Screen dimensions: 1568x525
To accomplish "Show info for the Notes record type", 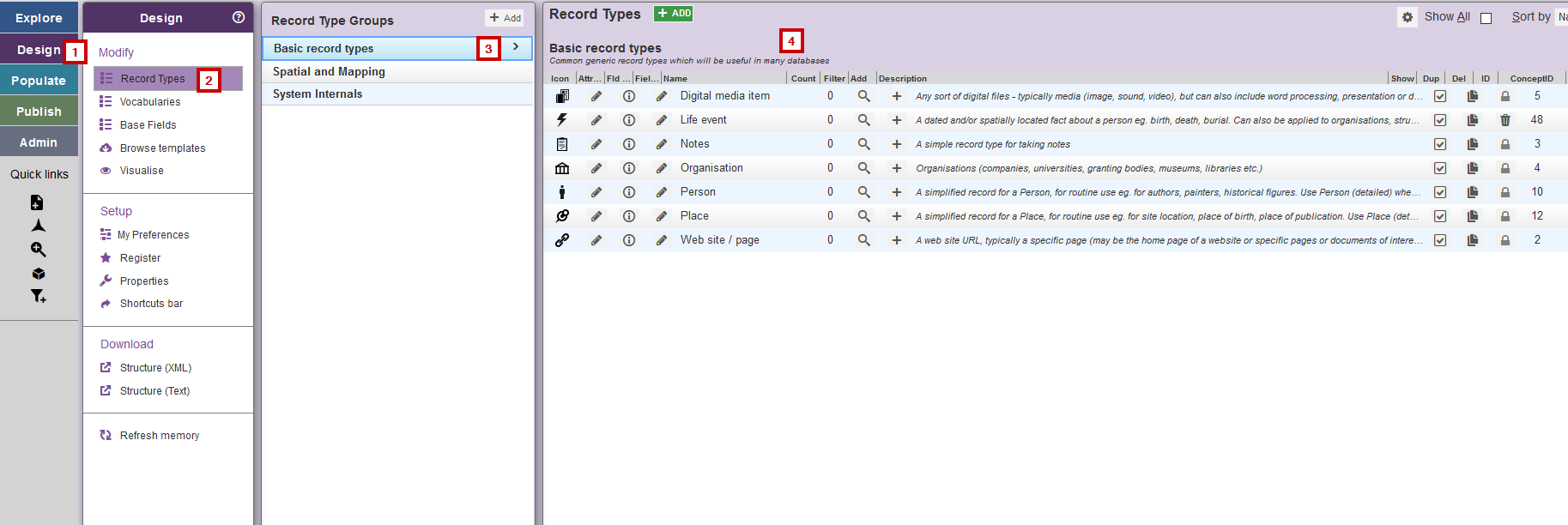I will 629,144.
